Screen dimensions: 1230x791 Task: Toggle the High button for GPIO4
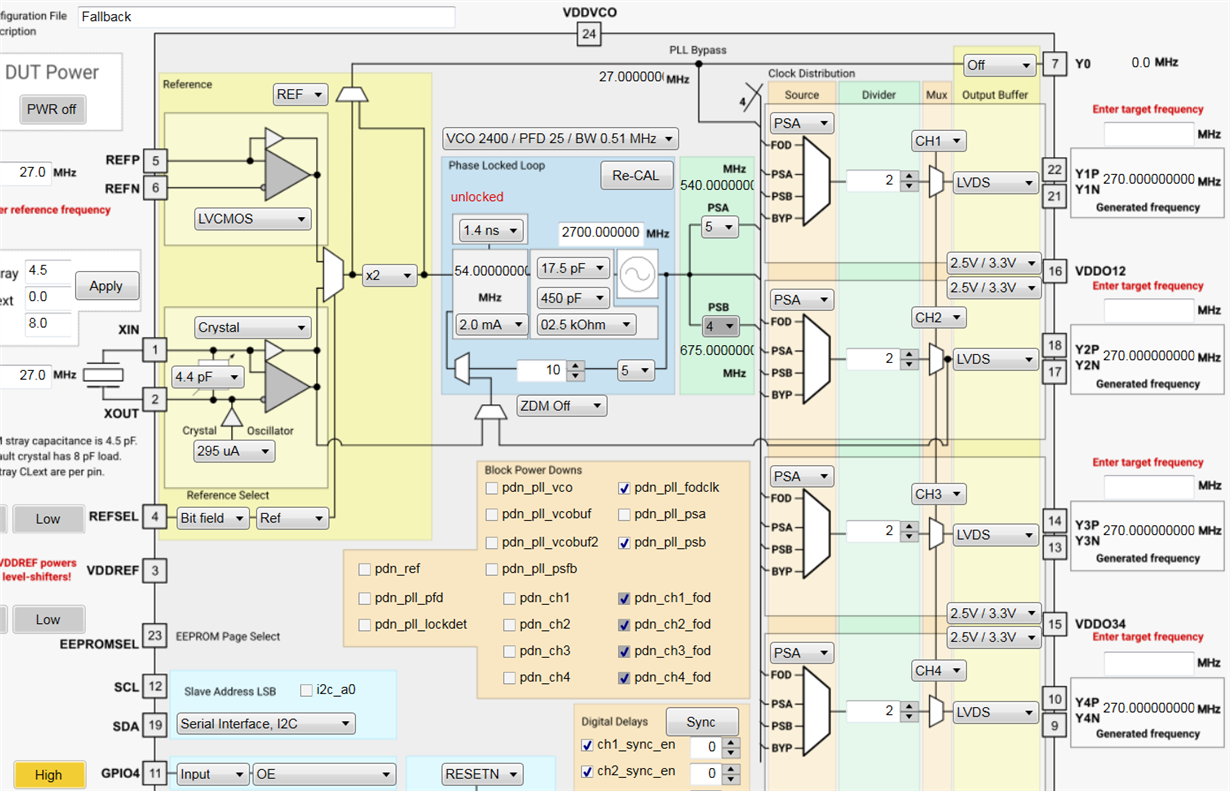point(47,774)
